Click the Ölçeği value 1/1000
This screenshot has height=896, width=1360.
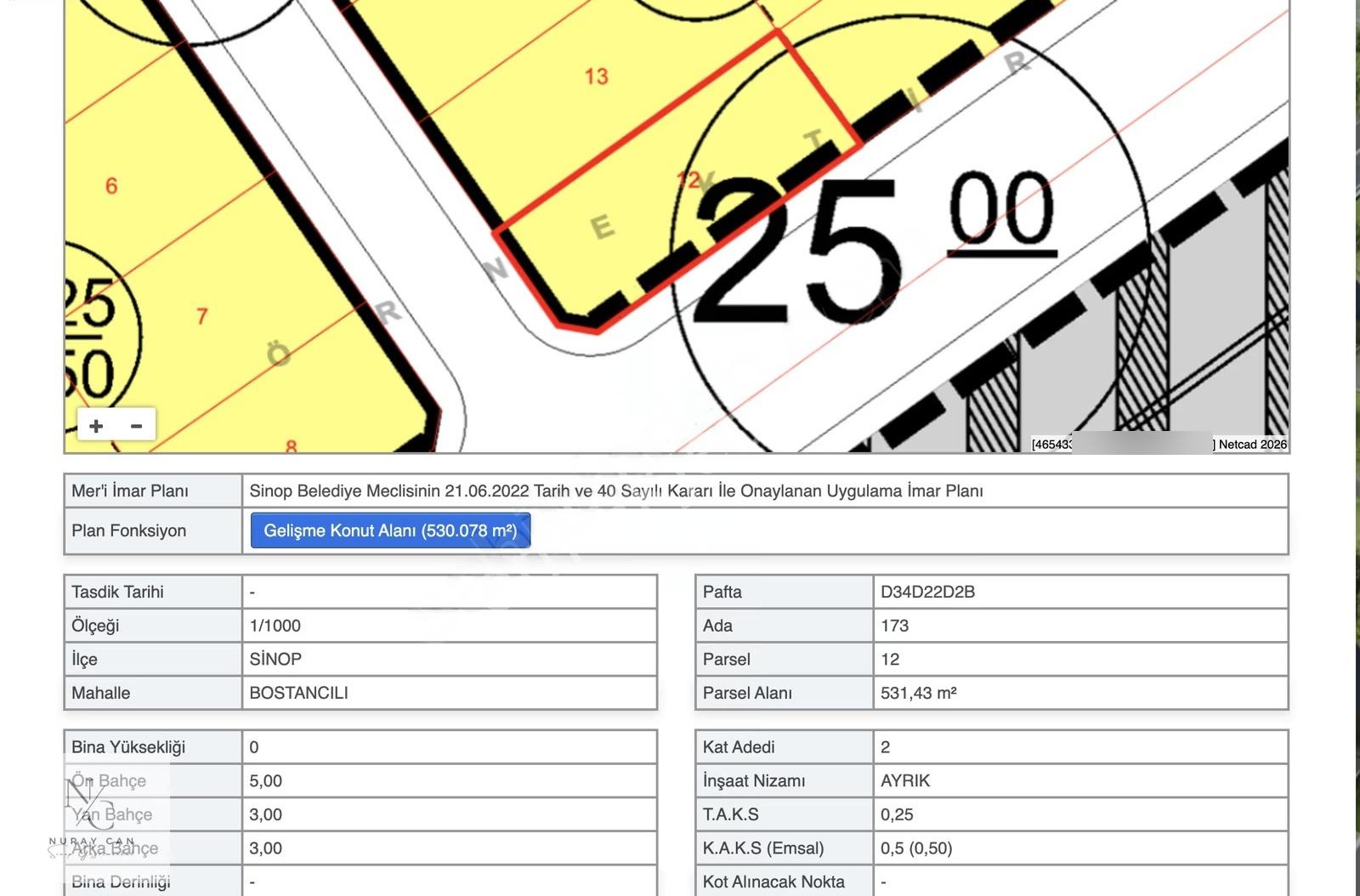click(275, 626)
